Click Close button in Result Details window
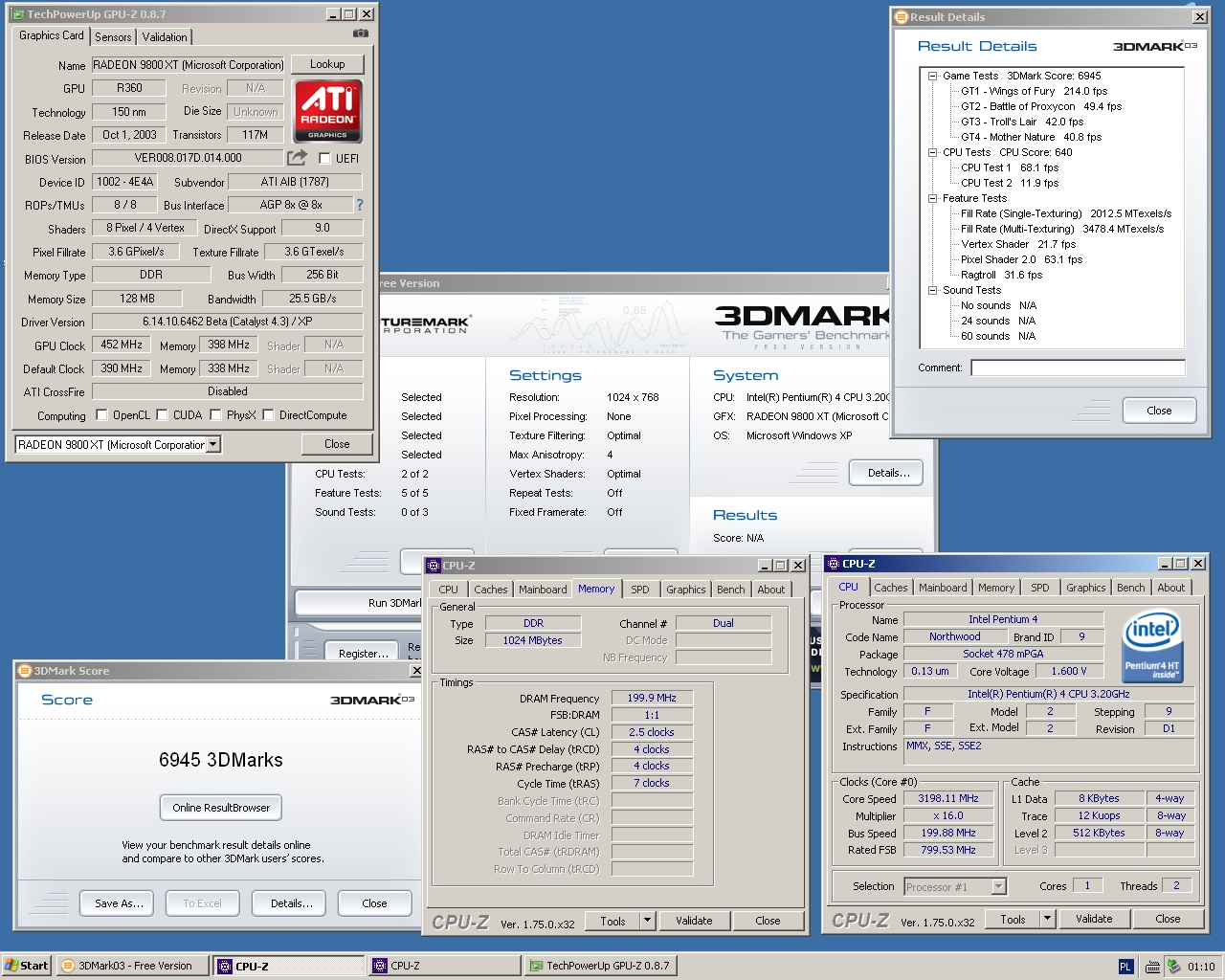The image size is (1225, 980). 1159,411
